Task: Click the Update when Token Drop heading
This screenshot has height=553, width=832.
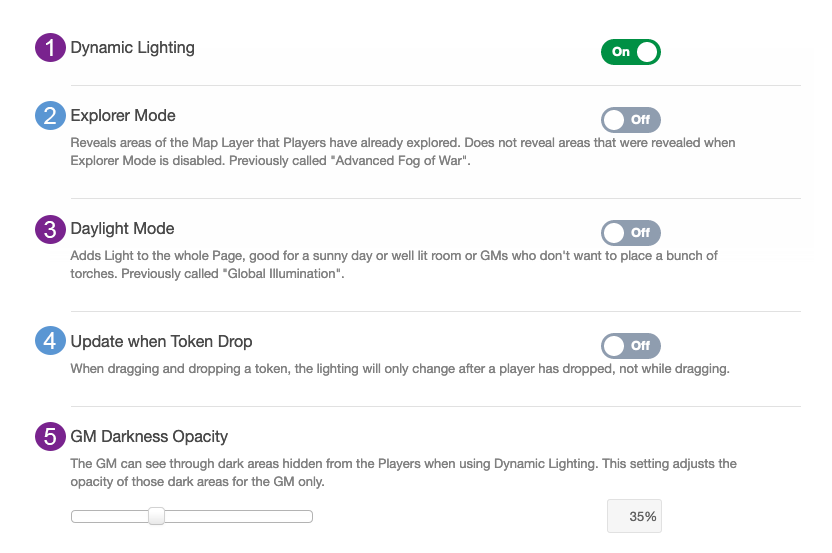Action: [x=161, y=342]
